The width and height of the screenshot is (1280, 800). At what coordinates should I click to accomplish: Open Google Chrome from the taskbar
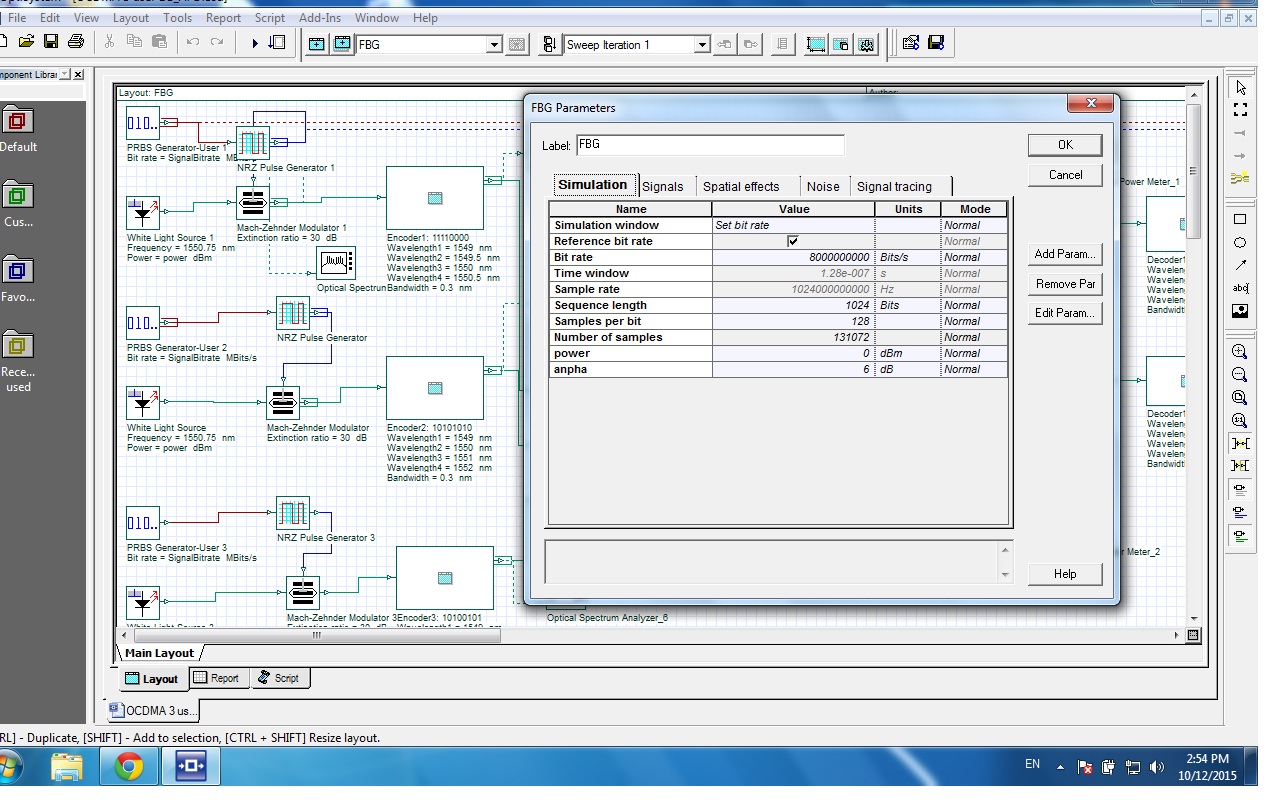point(128,768)
